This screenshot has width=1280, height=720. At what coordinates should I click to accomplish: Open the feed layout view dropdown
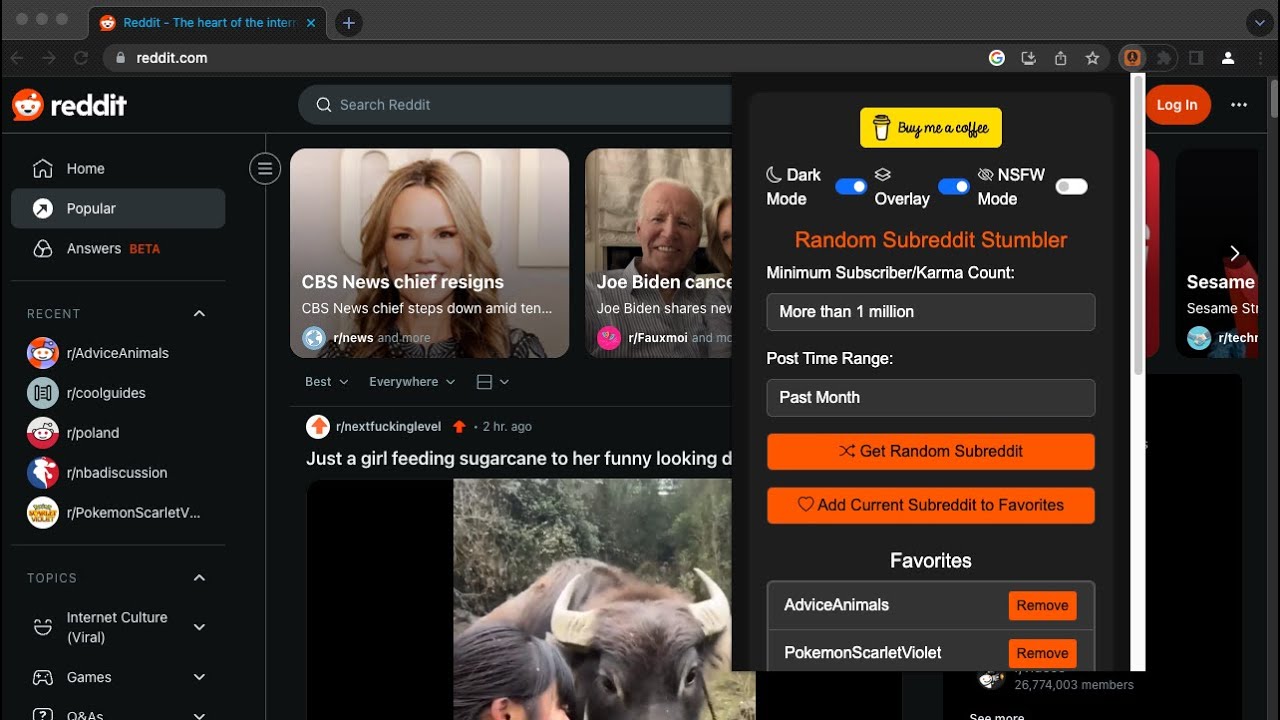[493, 382]
